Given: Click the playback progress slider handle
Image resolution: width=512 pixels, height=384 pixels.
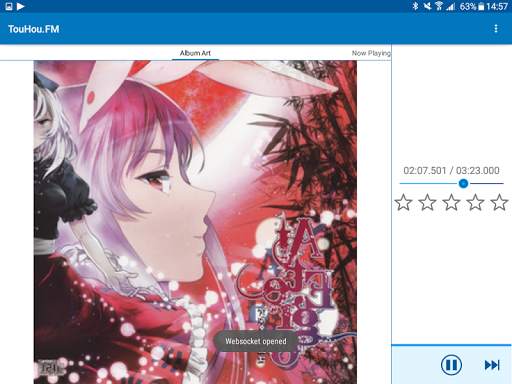Looking at the screenshot, I should 463,183.
